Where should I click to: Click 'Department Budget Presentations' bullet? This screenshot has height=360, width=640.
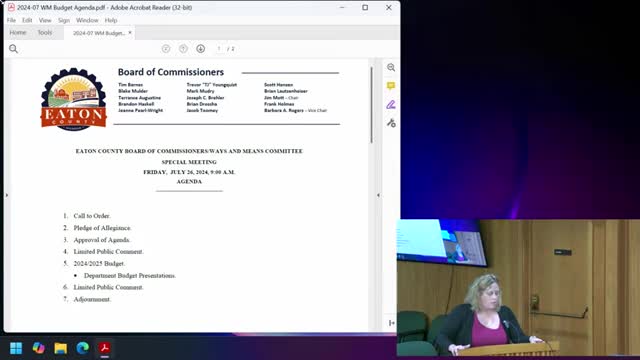coord(130,276)
